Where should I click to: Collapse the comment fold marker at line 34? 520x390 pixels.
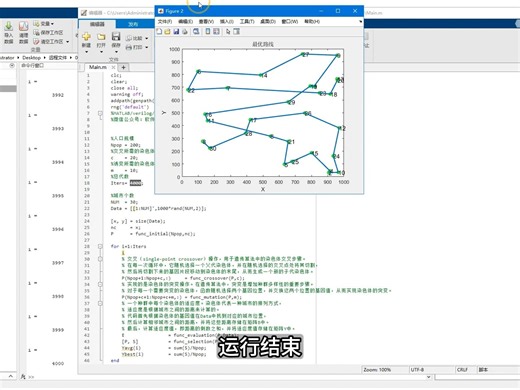100,284
